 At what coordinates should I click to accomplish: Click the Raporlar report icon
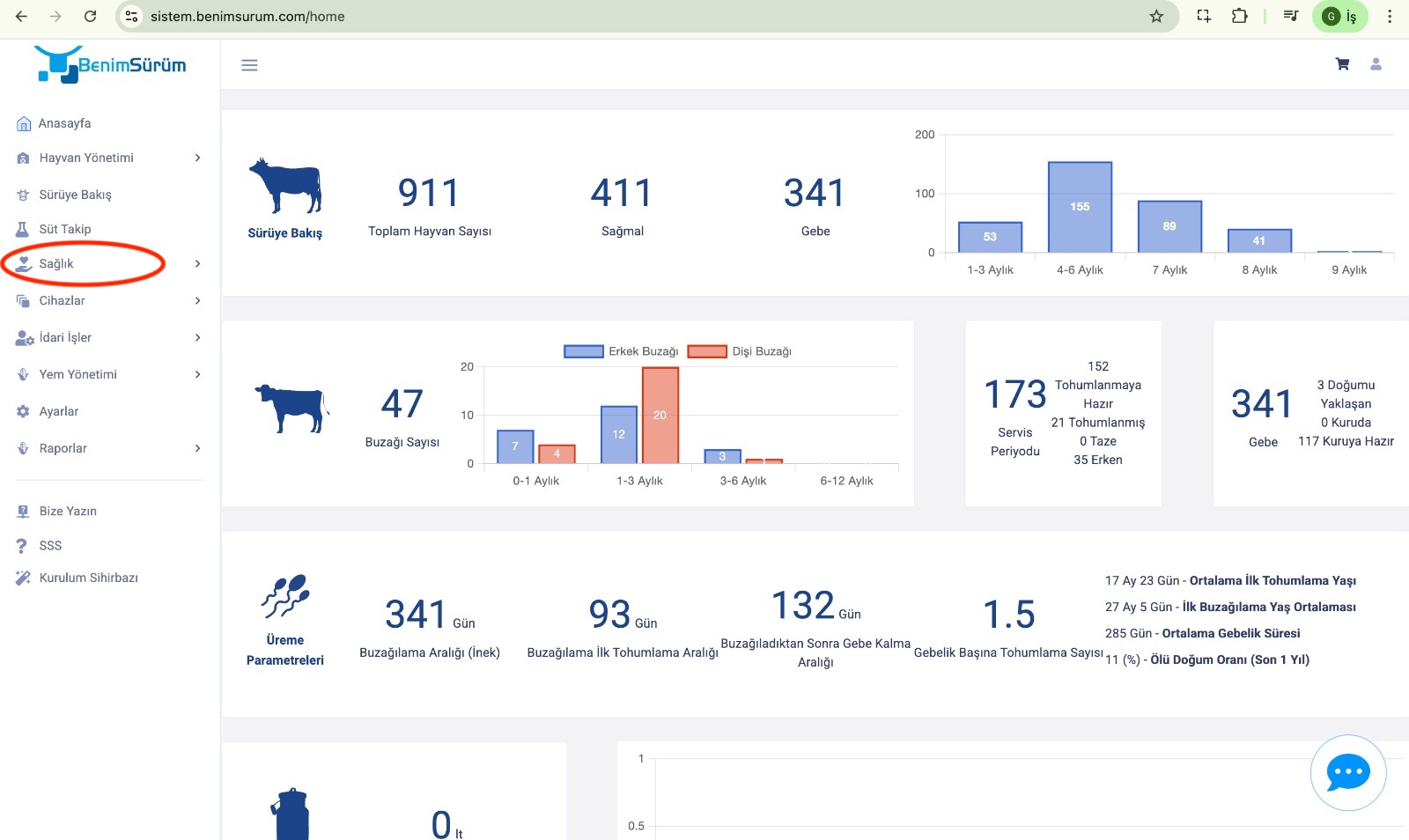click(x=24, y=448)
